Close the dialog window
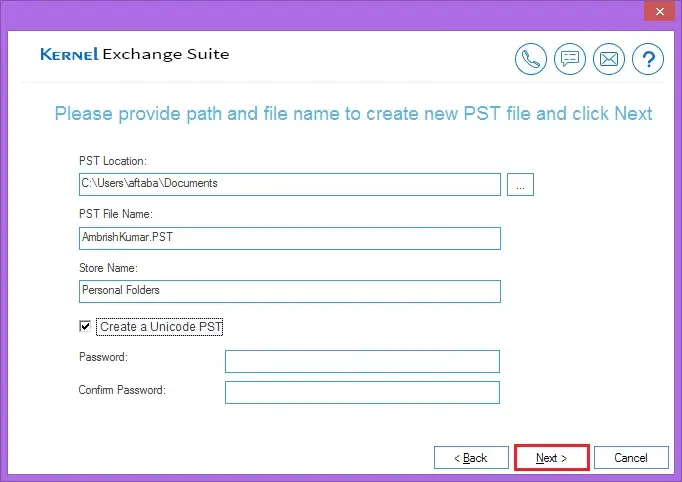The width and height of the screenshot is (682, 482). tap(659, 11)
